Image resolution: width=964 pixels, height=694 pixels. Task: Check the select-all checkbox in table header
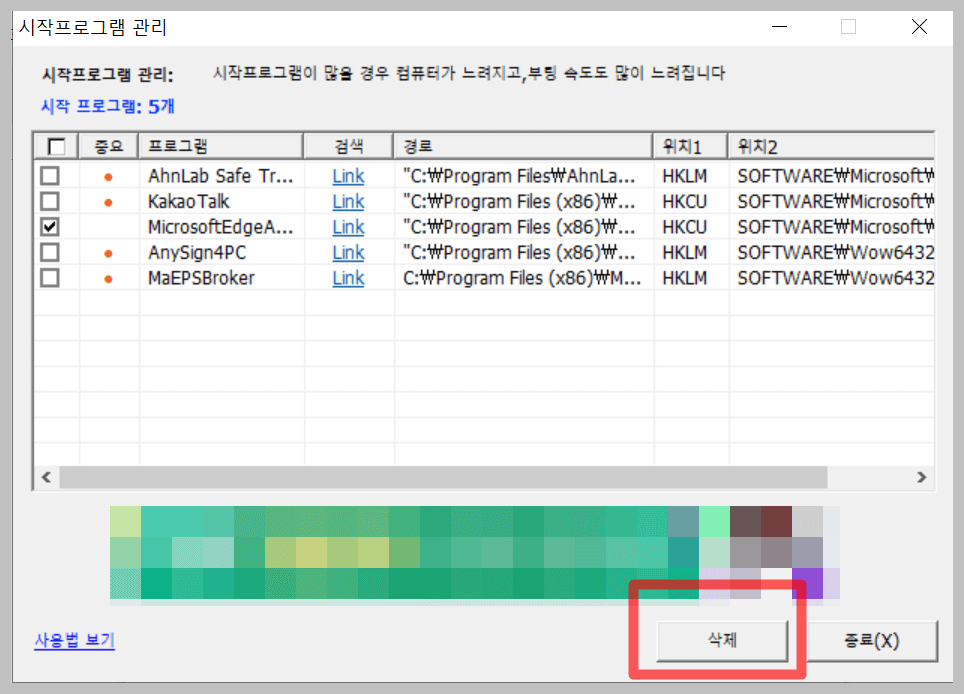tap(55, 145)
